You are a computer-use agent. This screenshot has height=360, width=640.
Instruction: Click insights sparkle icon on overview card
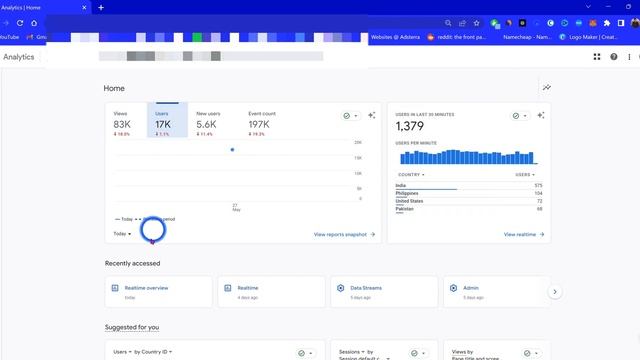(x=372, y=116)
